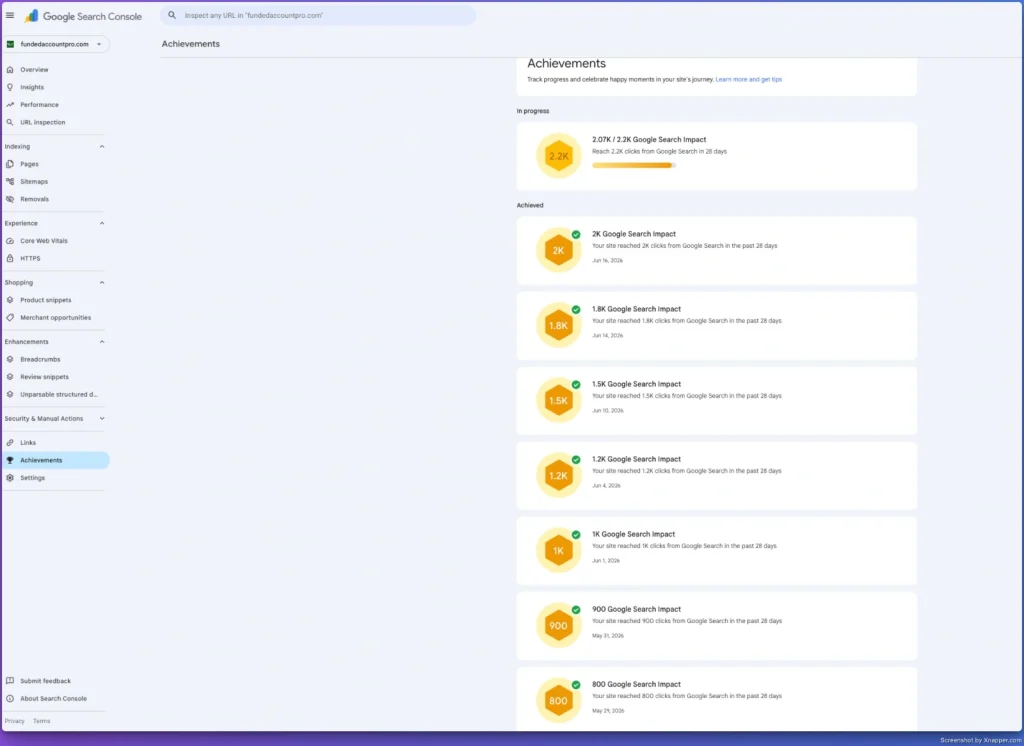Screen dimensions: 1024x746
Task: Click the search magnifier icon in URL bar
Action: pos(172,15)
